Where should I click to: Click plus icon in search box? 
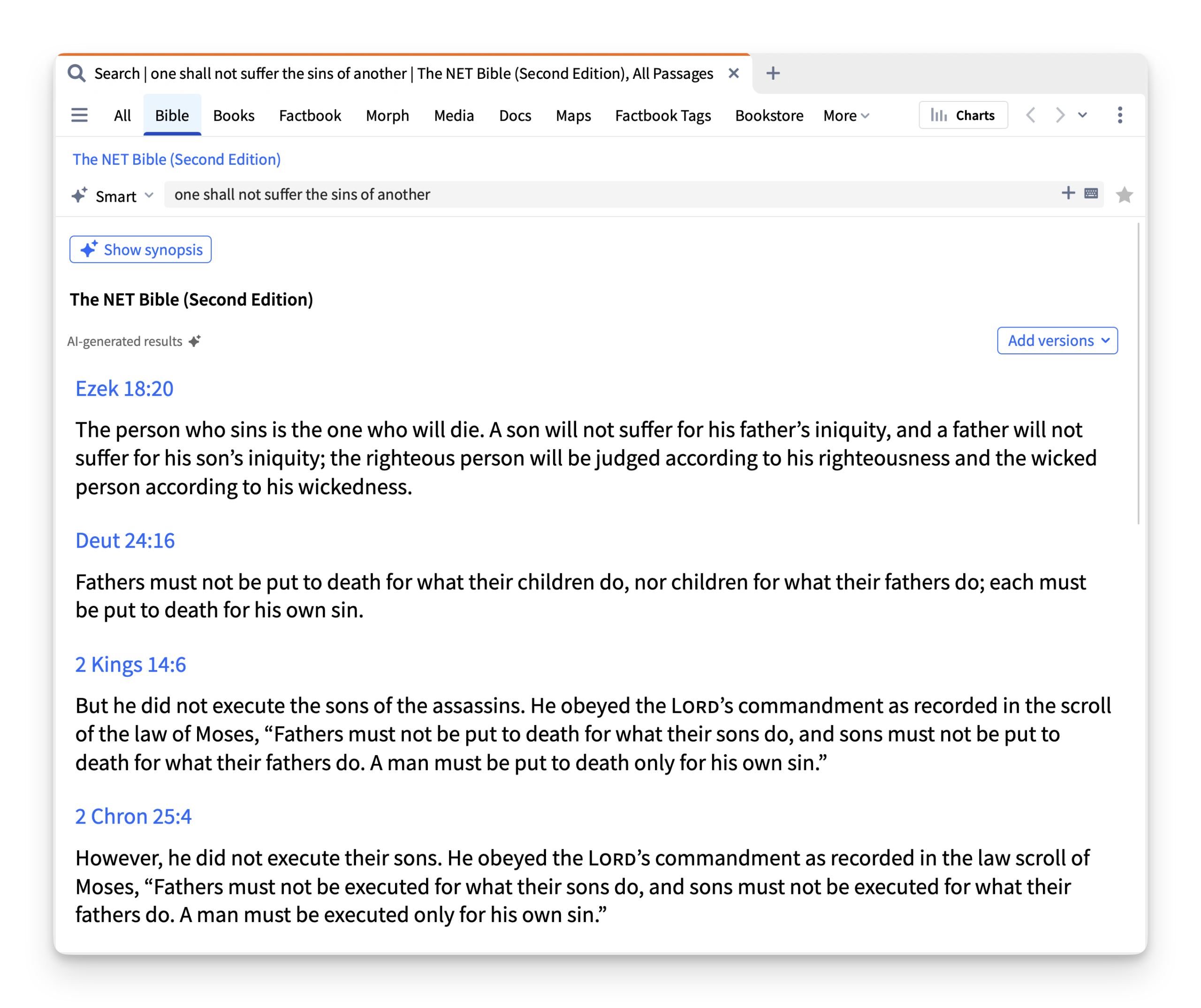pyautogui.click(x=1068, y=193)
